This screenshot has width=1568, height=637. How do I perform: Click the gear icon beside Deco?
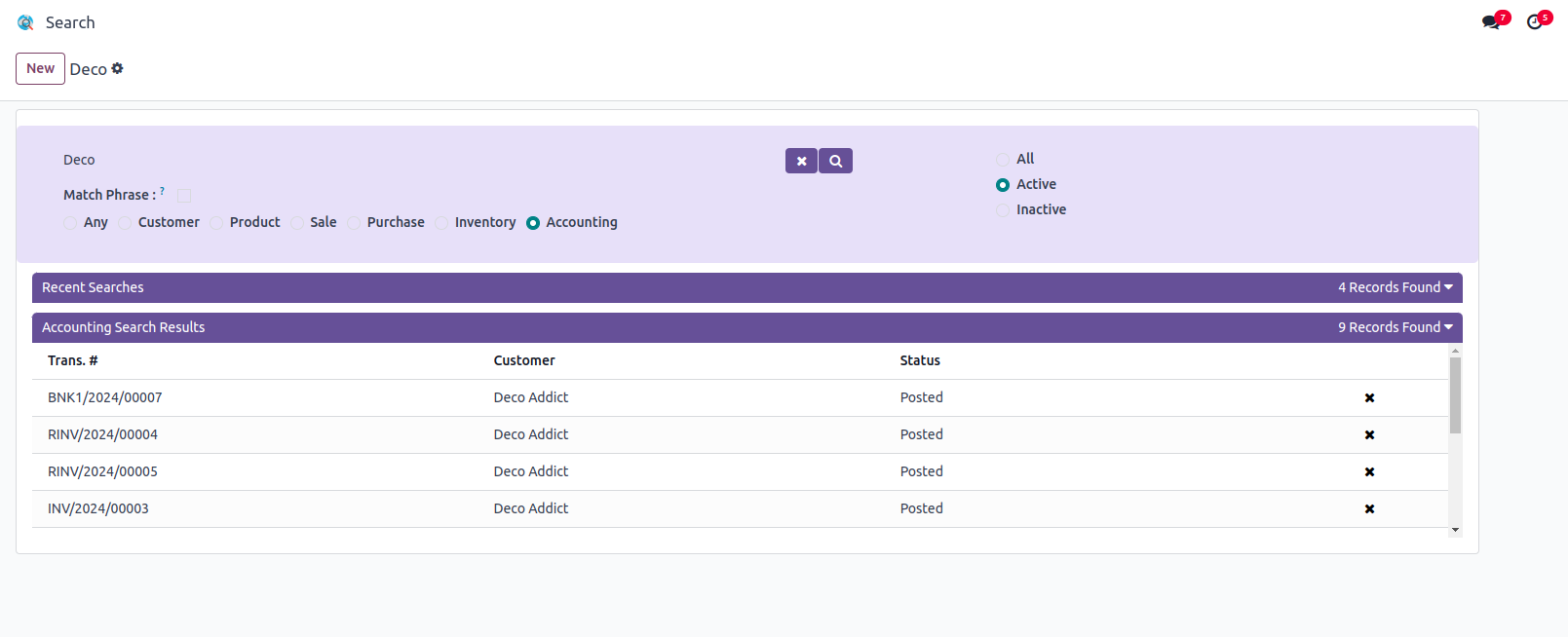(118, 68)
